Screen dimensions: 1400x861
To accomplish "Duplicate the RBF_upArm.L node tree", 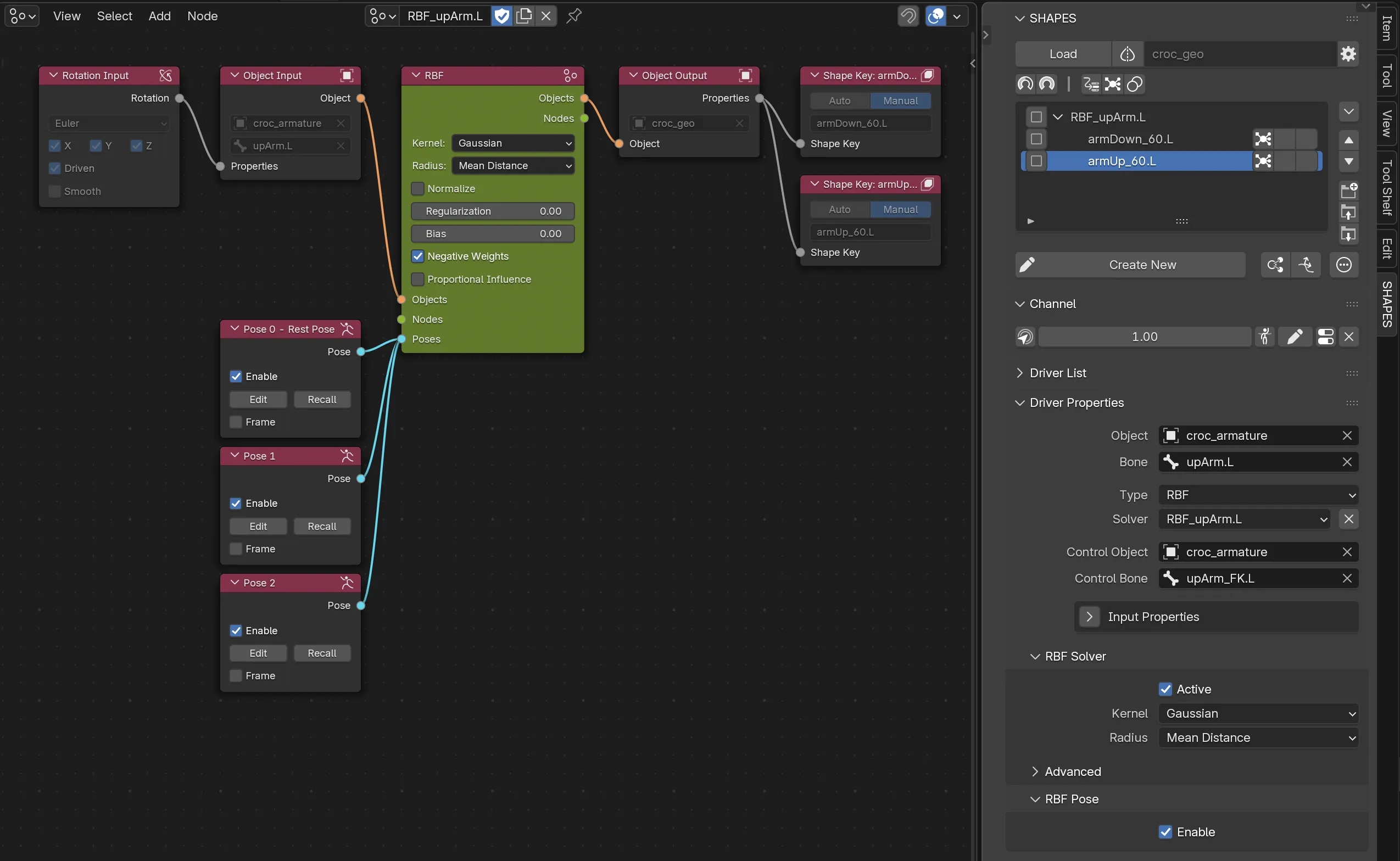I will [x=524, y=16].
